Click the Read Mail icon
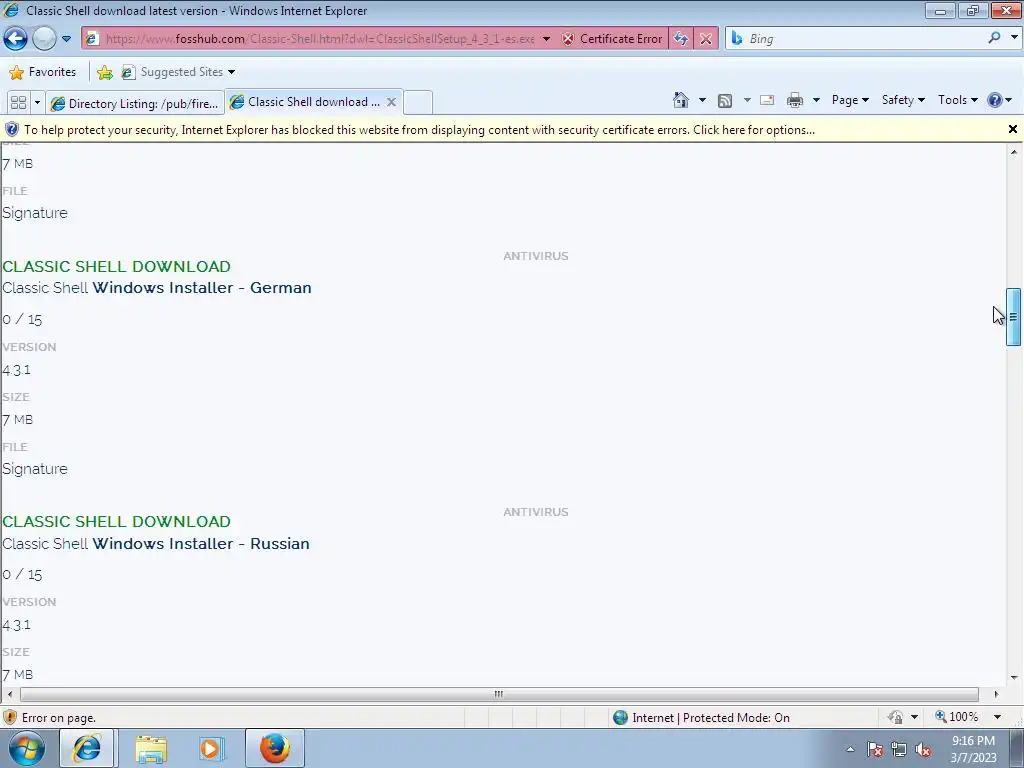 click(x=767, y=100)
